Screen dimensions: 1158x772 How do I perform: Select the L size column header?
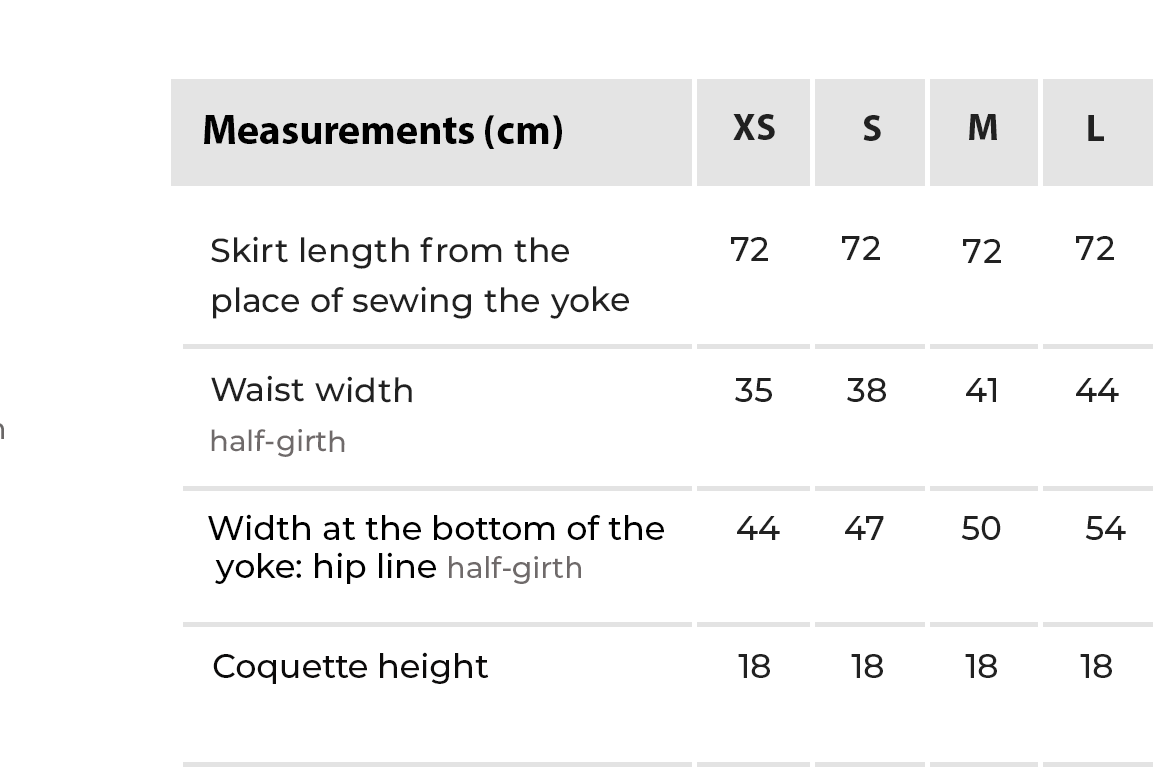click(x=1095, y=129)
